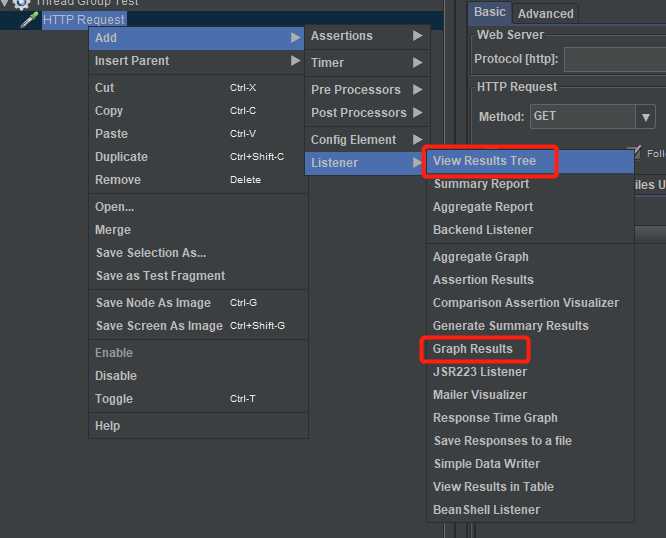Expand the Timer submenu arrow

pos(417,62)
